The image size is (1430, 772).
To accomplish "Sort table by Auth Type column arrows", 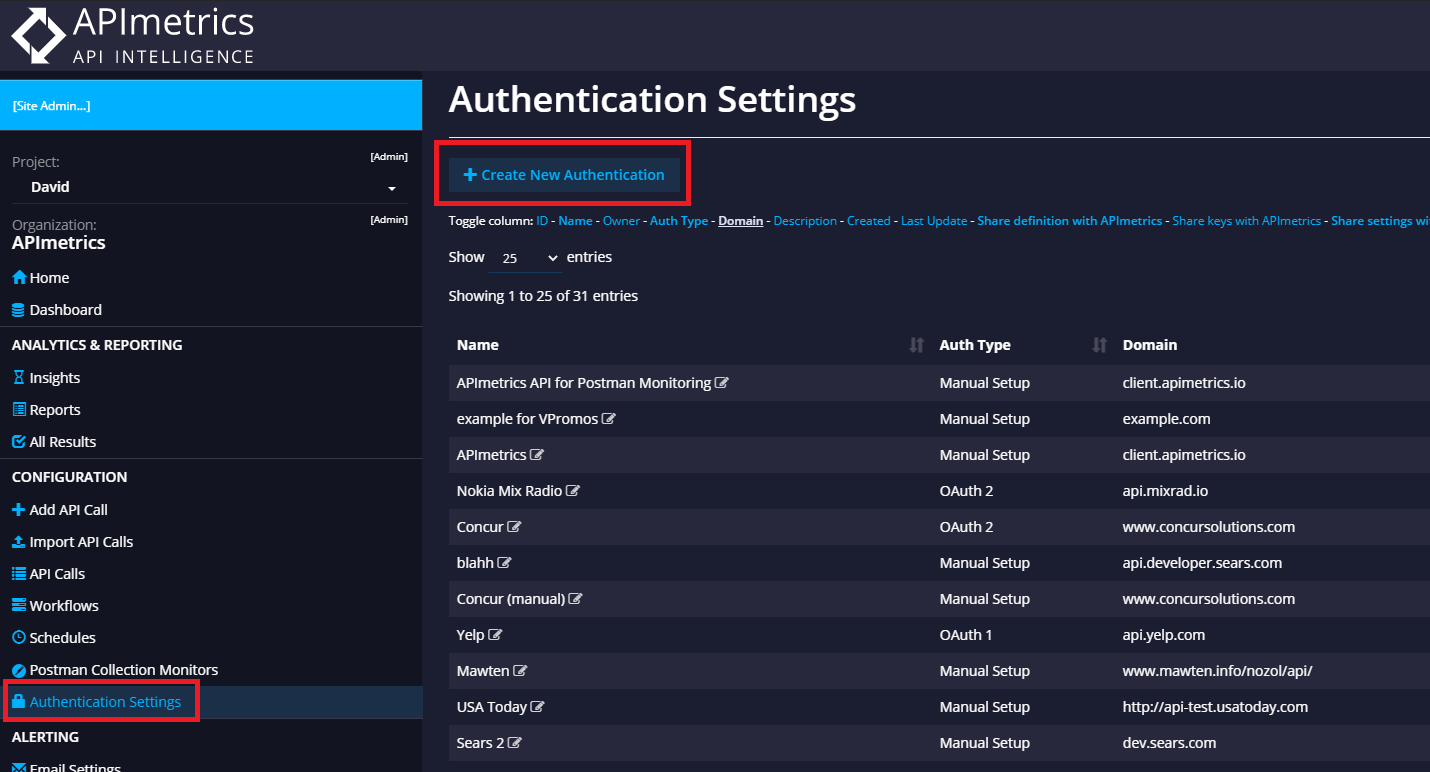I will tap(1100, 345).
